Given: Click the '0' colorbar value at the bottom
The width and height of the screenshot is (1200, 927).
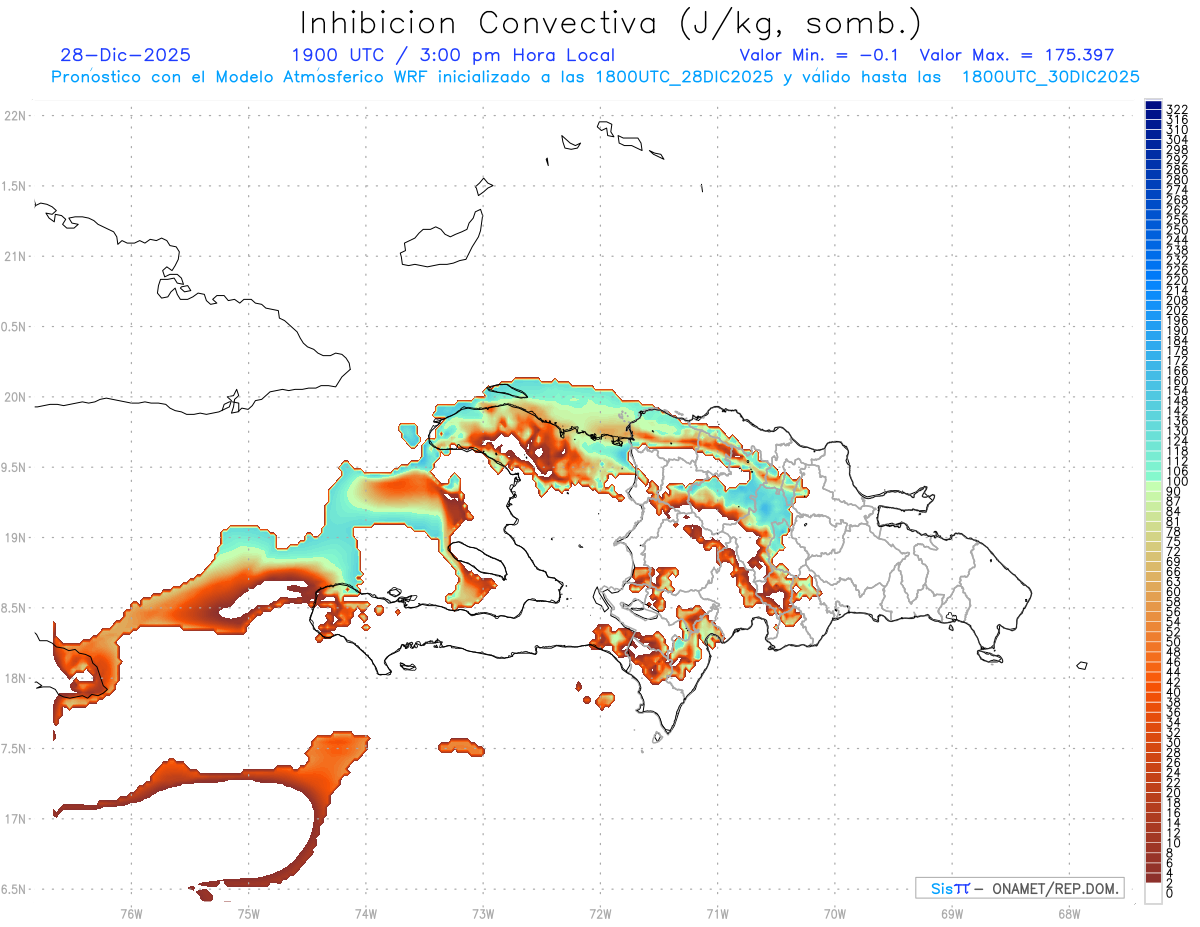Looking at the screenshot, I should pyautogui.click(x=1170, y=893).
